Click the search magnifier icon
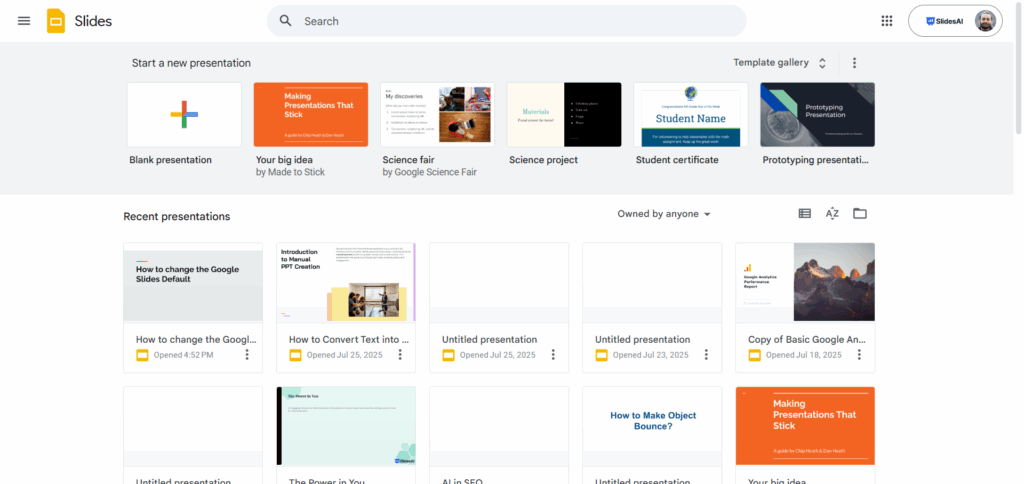The width and height of the screenshot is (1024, 484). coord(286,21)
